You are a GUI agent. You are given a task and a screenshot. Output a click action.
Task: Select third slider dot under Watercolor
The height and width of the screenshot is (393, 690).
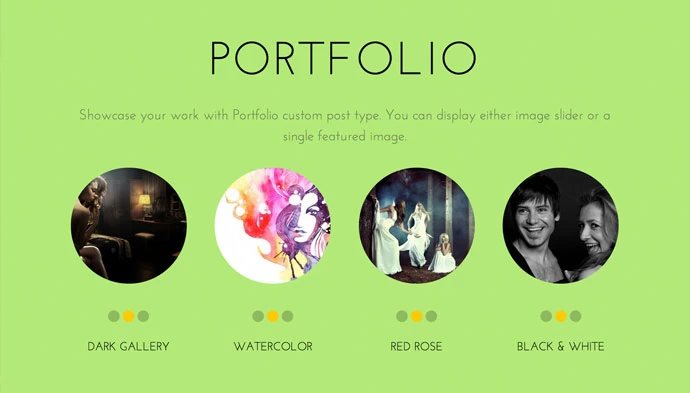tap(287, 316)
